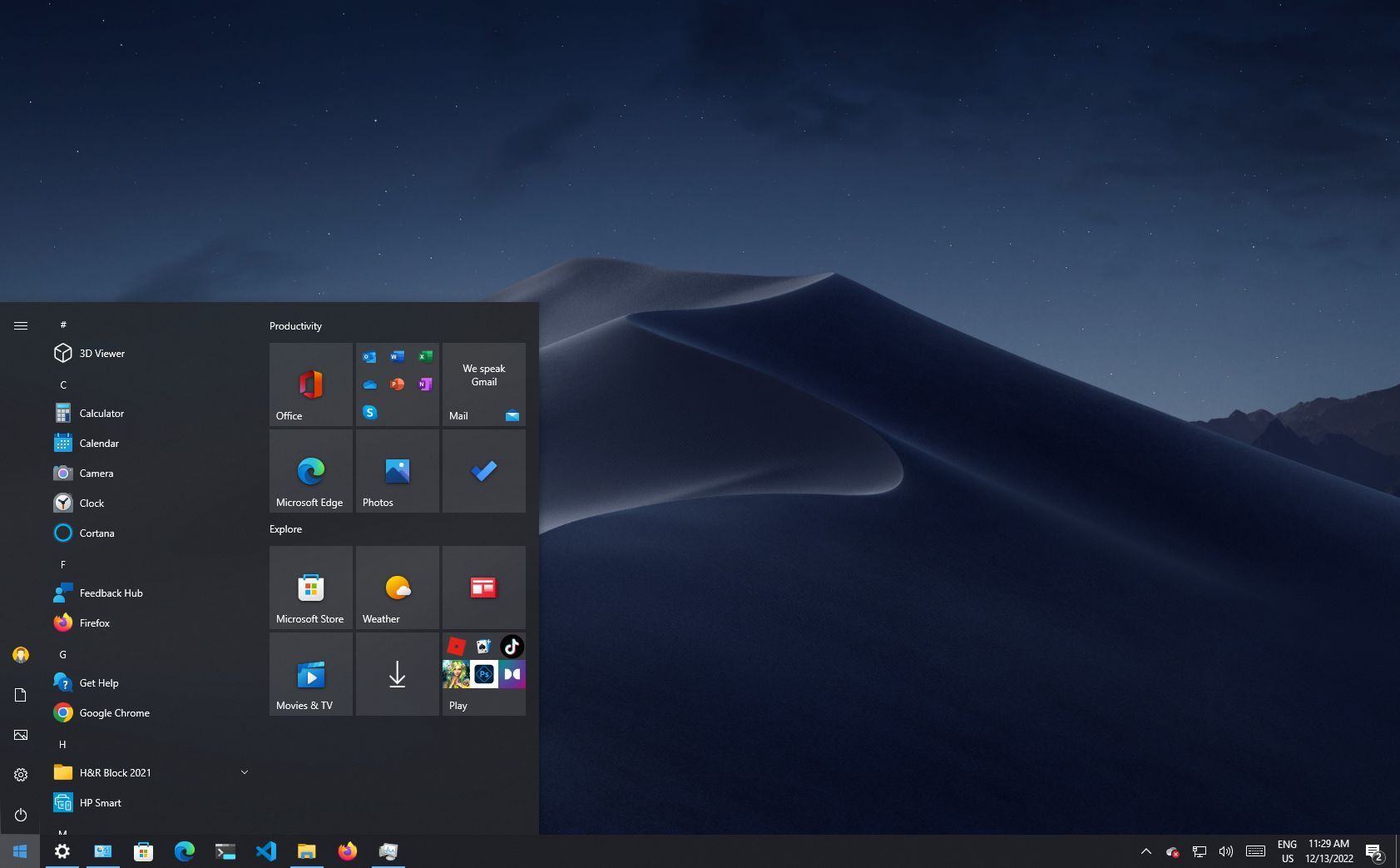
Task: Open Windows Terminal from the taskbar
Action: coord(225,851)
